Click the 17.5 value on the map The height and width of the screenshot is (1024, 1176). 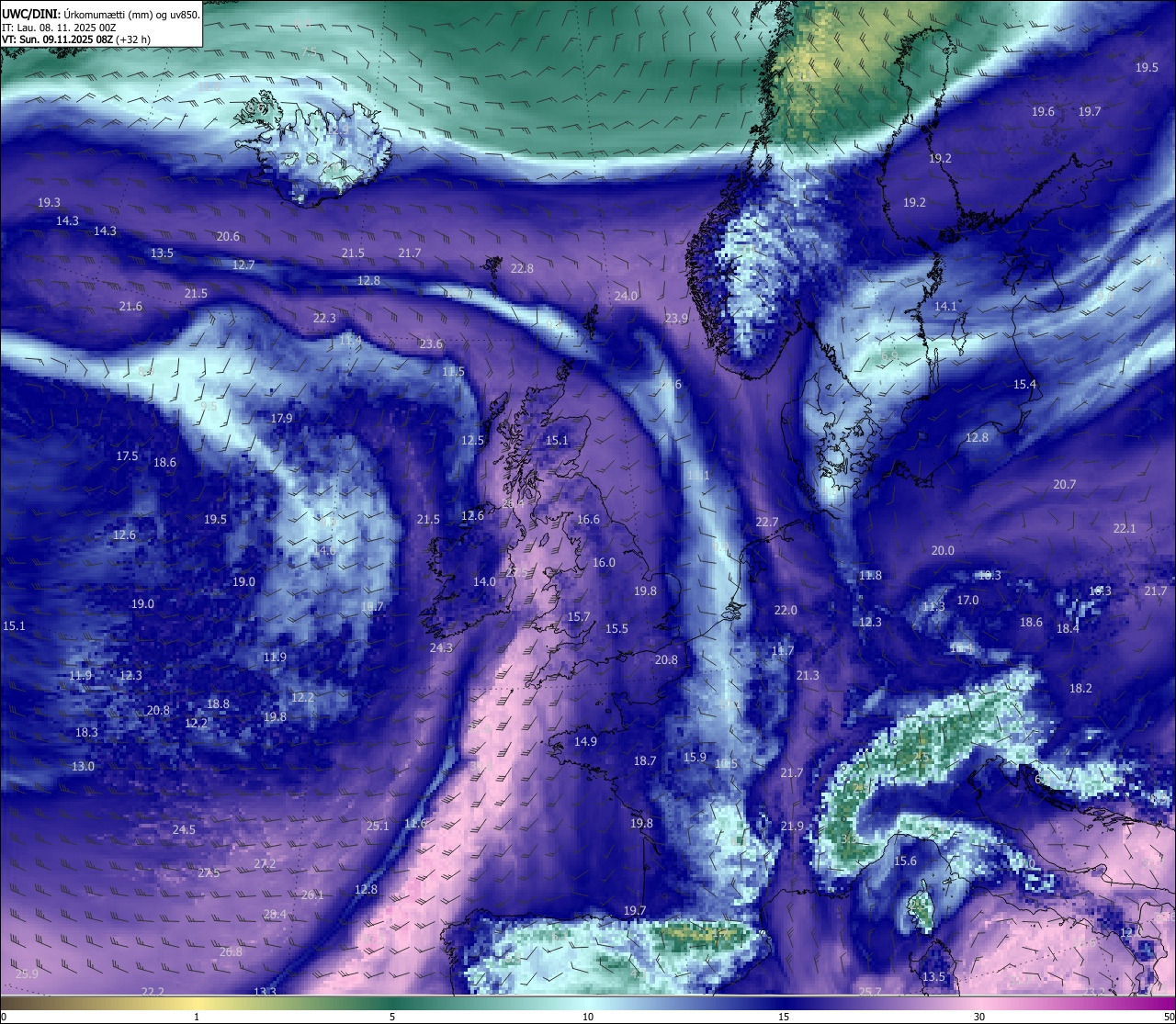(127, 456)
